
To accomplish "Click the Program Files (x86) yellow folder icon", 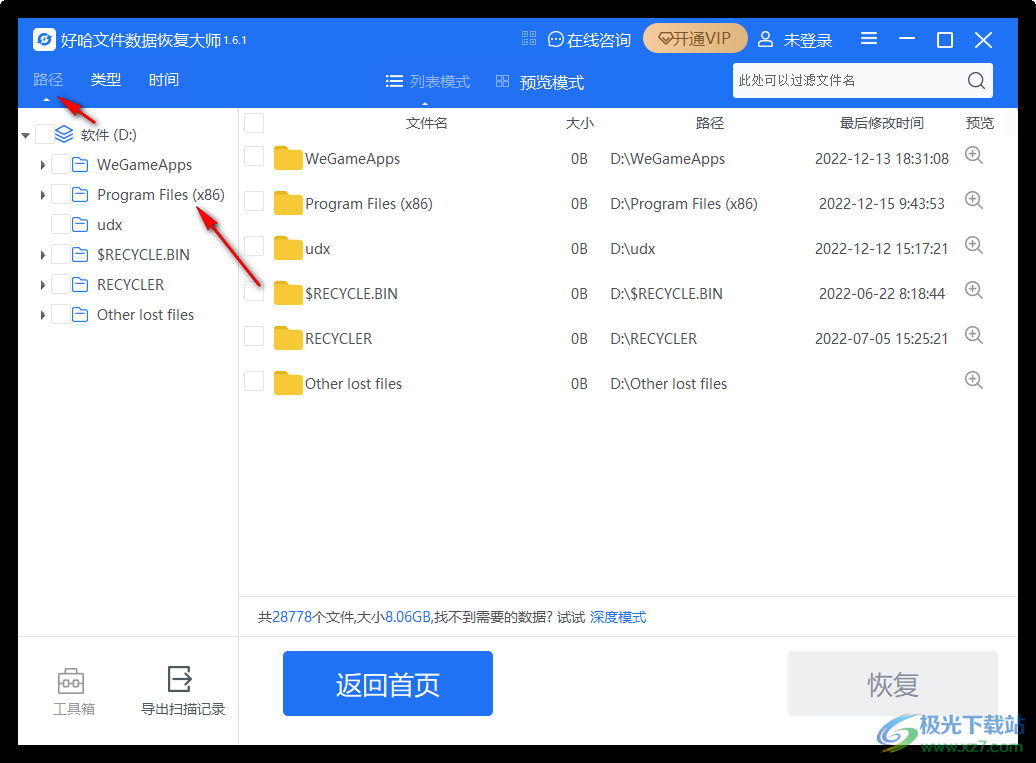I will [288, 203].
